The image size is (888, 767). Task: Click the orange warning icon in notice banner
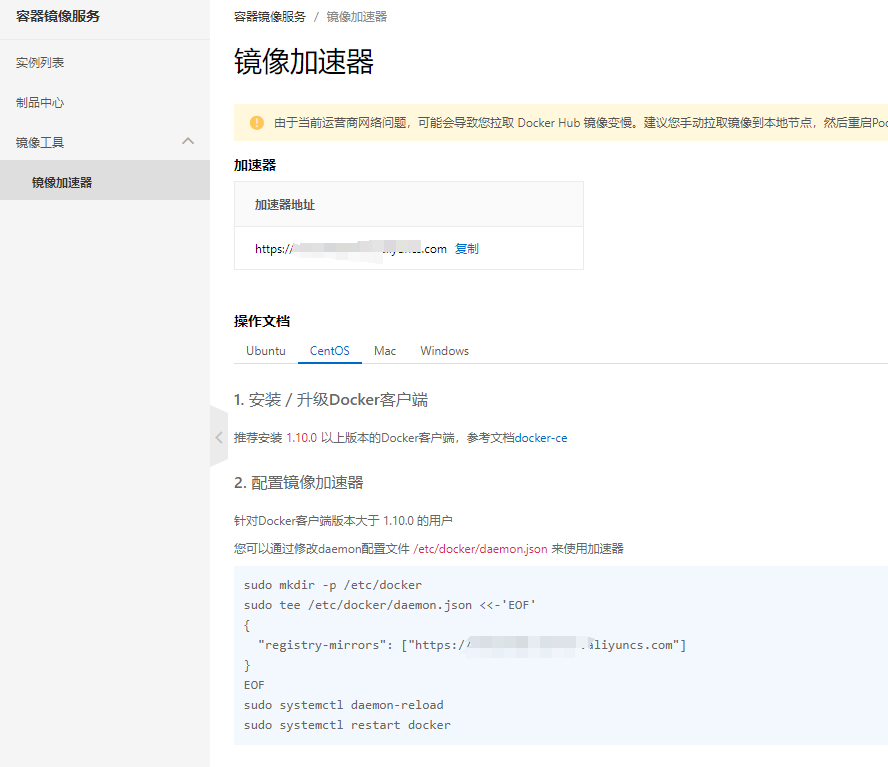point(257,122)
